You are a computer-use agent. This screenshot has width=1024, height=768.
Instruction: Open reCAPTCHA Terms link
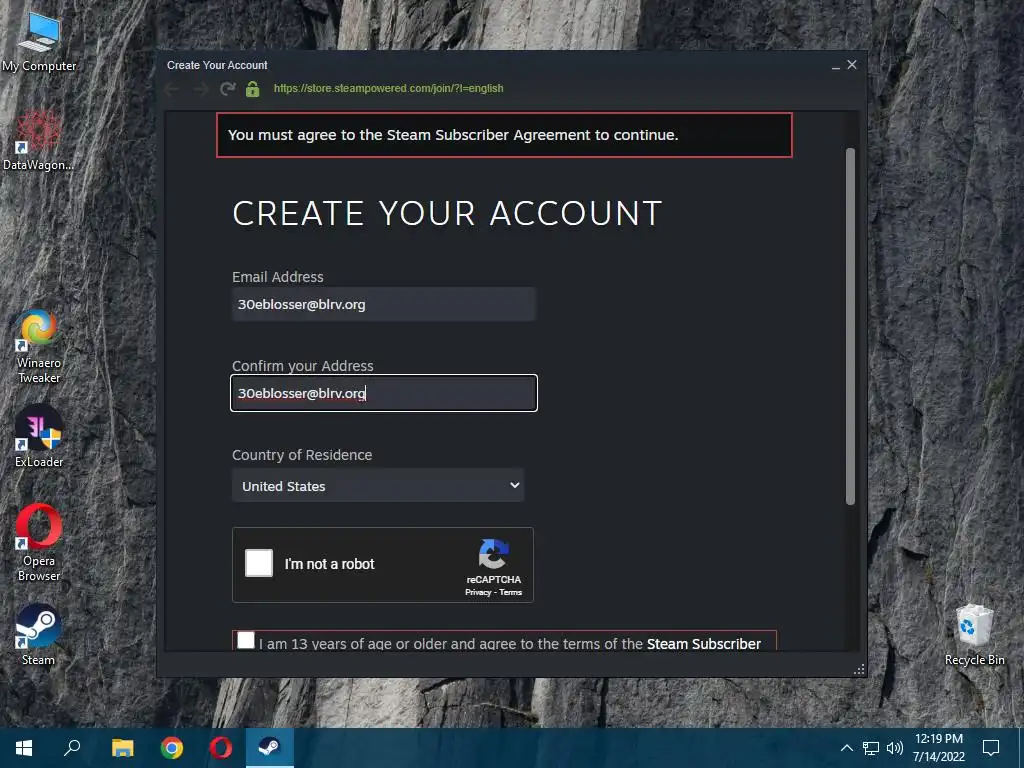[x=511, y=592]
